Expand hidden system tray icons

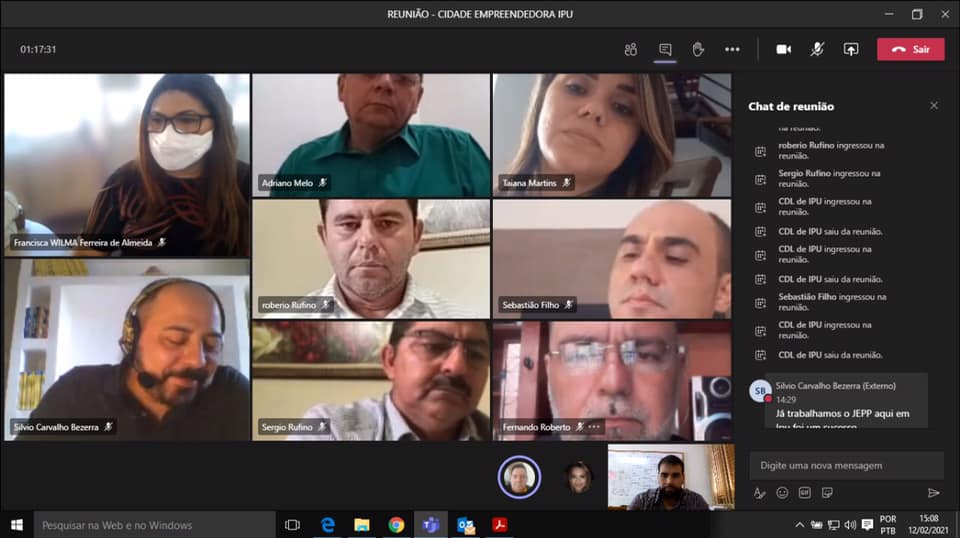[799, 525]
